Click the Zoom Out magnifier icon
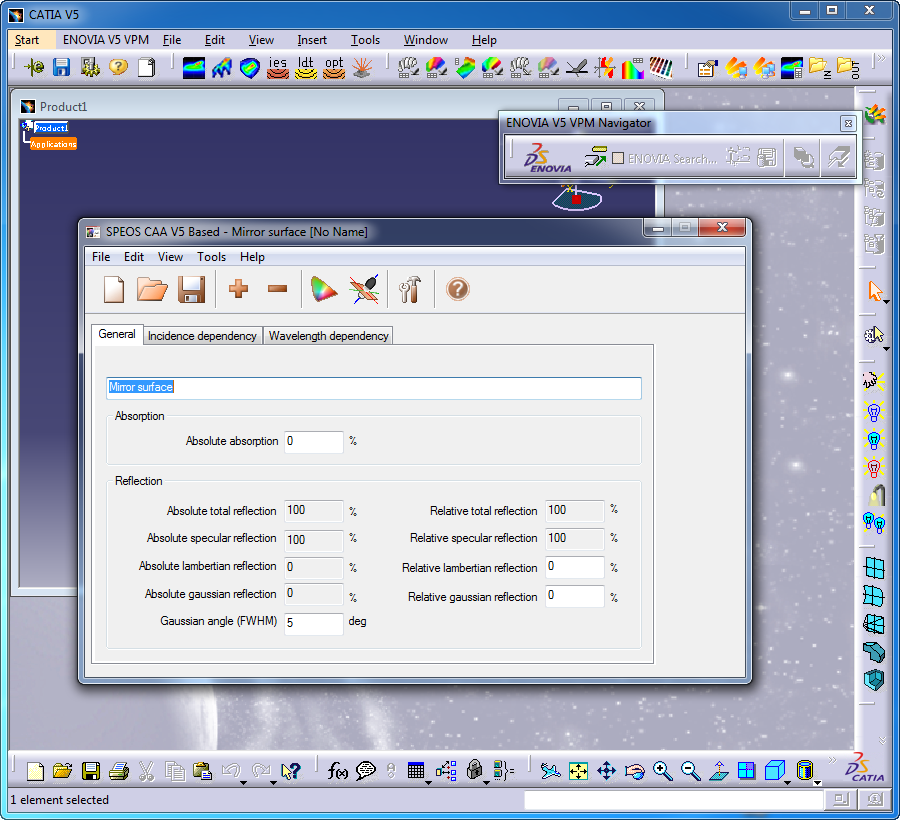The width and height of the screenshot is (900, 820). pos(690,771)
